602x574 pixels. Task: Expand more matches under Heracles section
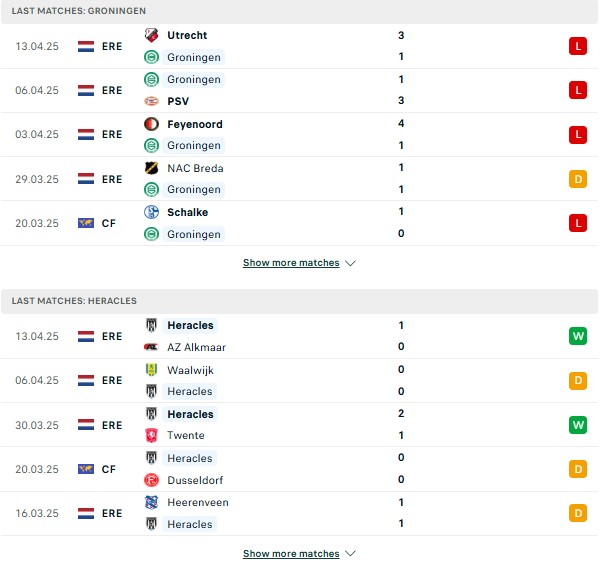291,553
